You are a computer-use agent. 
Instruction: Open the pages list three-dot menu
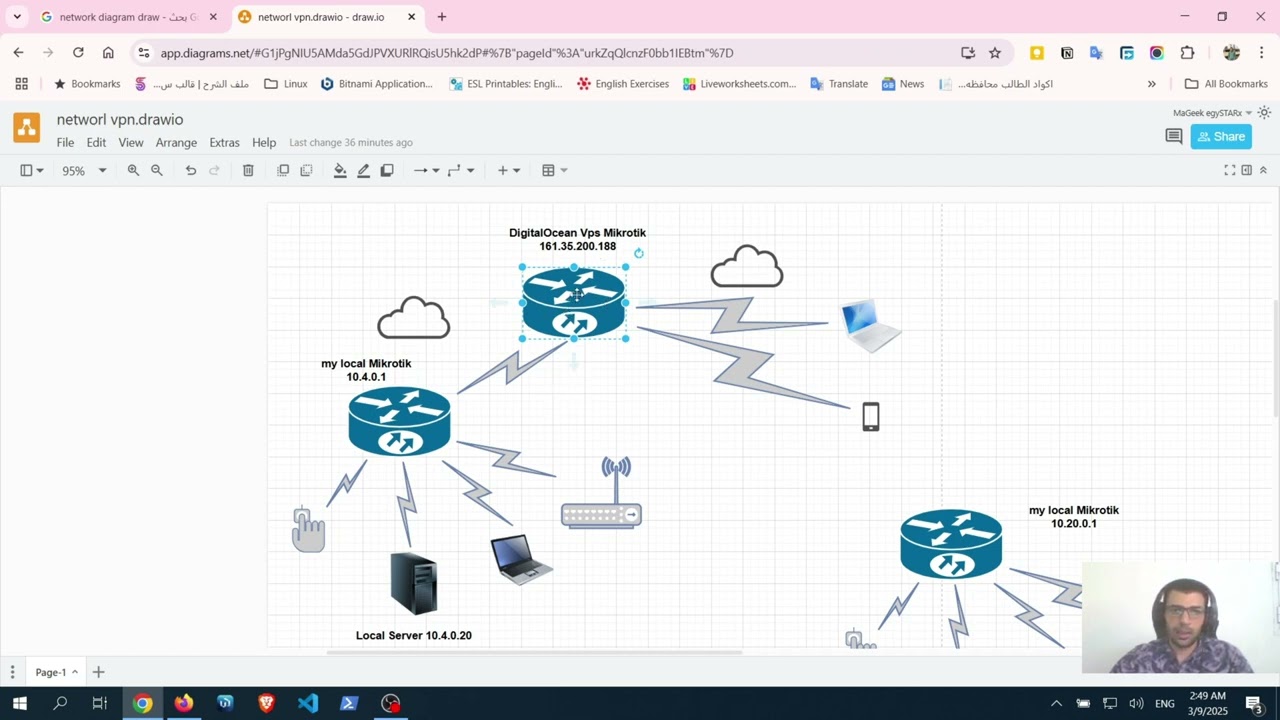point(12,672)
